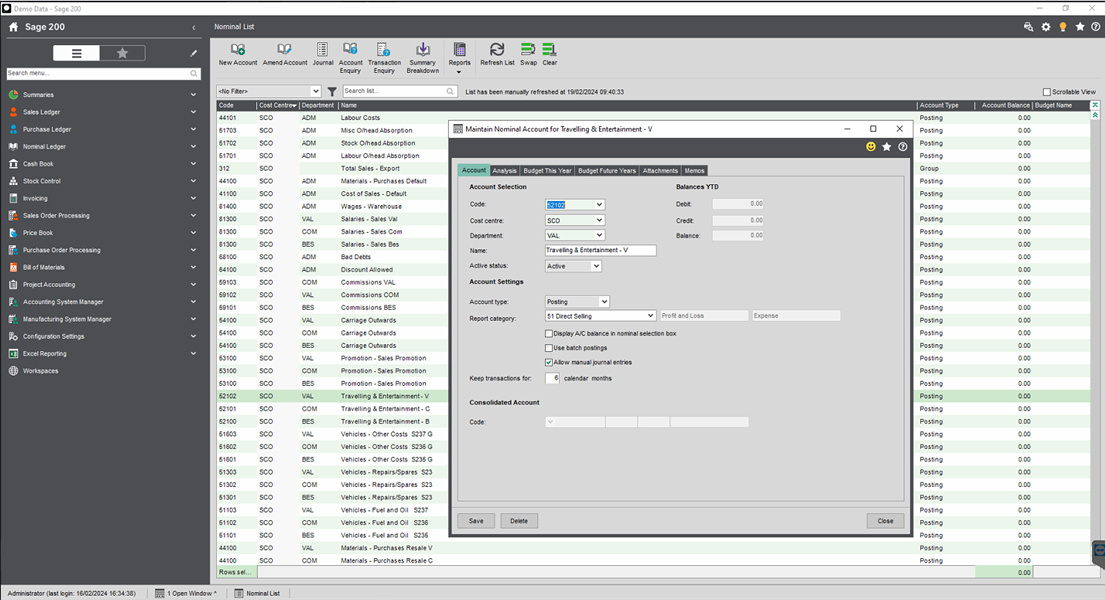
Task: Open the Memos tab
Action: coord(694,171)
